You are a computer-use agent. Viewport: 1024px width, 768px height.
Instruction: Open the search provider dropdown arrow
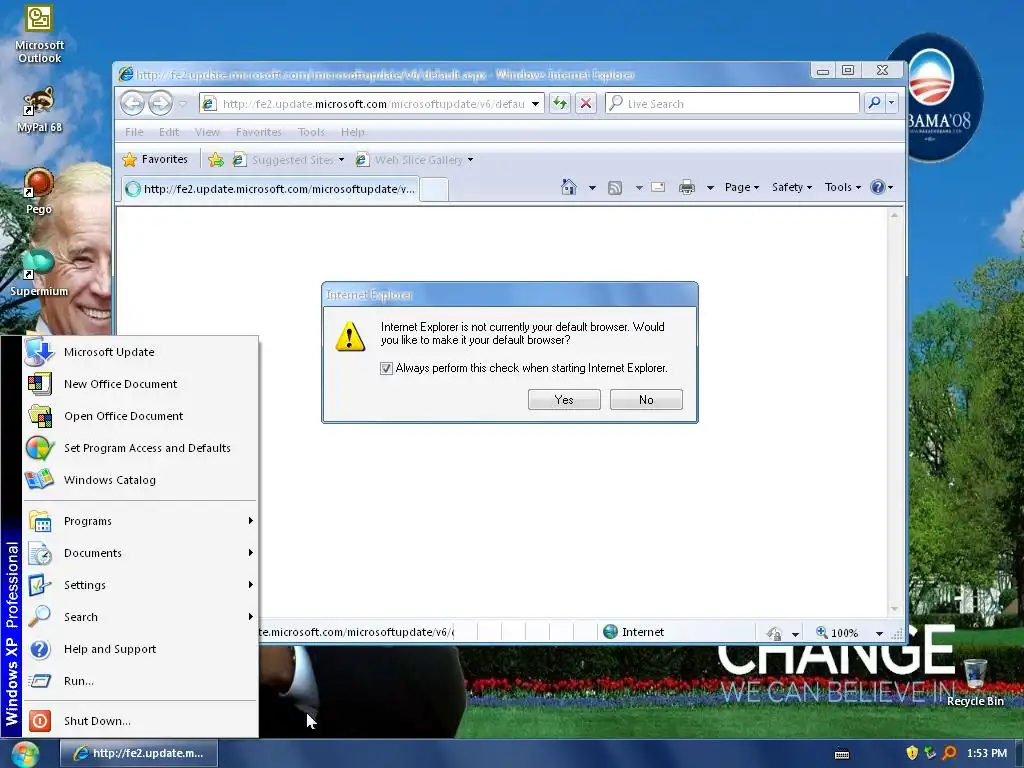pos(891,103)
